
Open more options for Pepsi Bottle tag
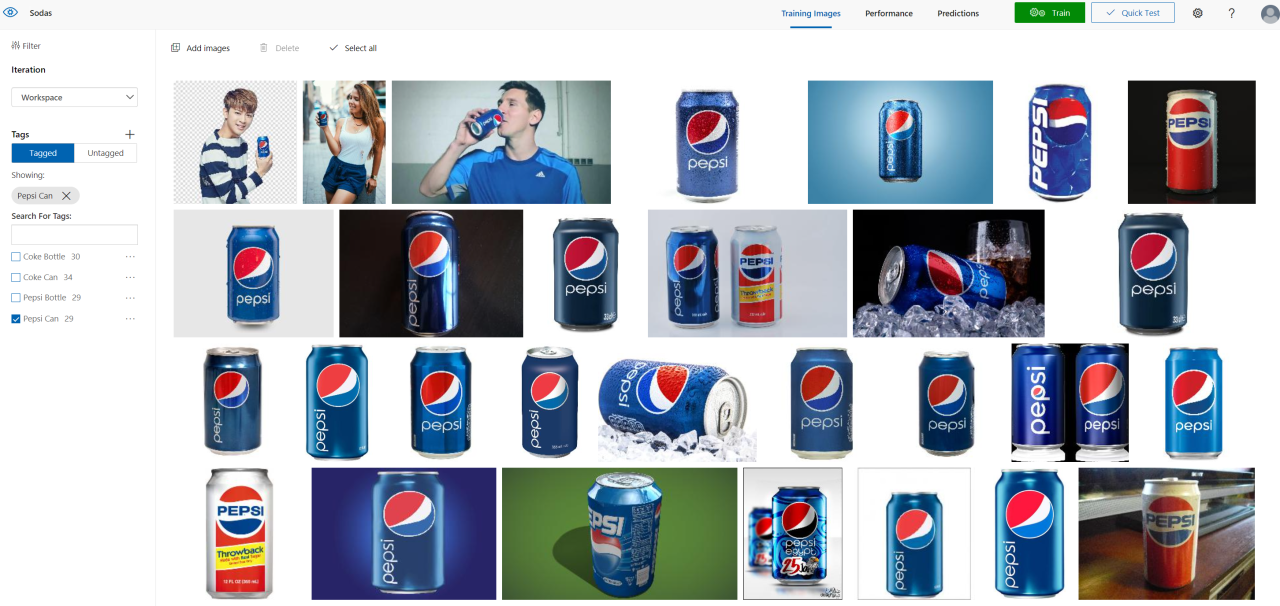(130, 298)
